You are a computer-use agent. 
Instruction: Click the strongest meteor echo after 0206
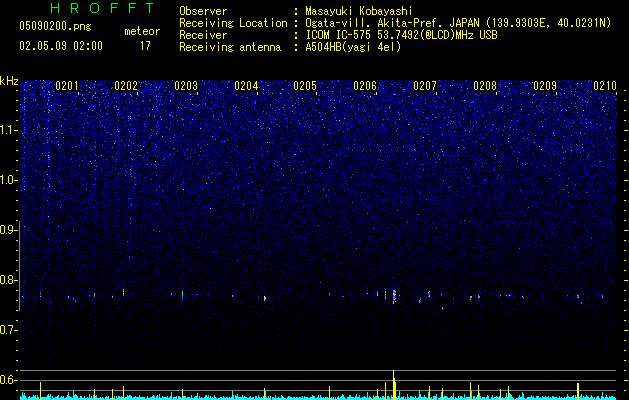(394, 296)
